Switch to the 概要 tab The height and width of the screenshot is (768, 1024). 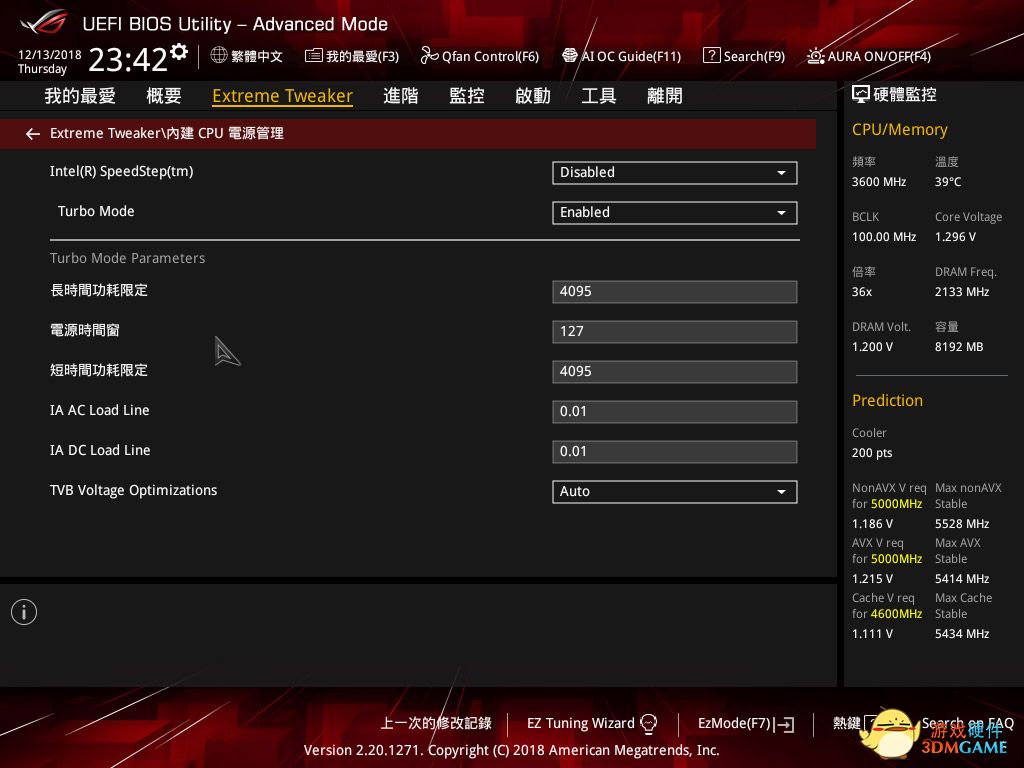coord(164,96)
